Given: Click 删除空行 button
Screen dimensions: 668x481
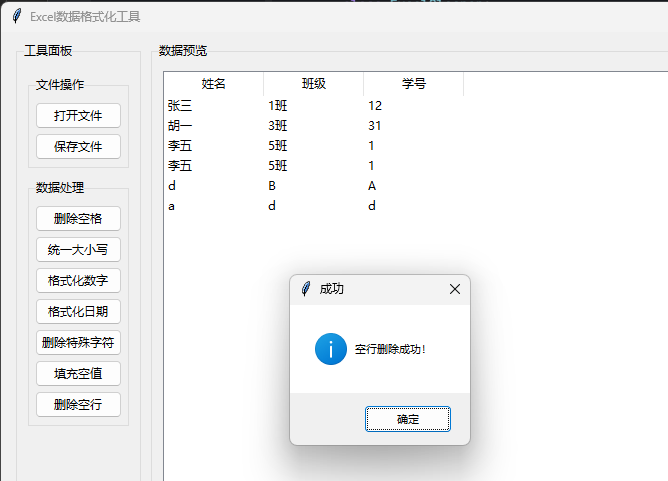Looking at the screenshot, I should pyautogui.click(x=78, y=404).
